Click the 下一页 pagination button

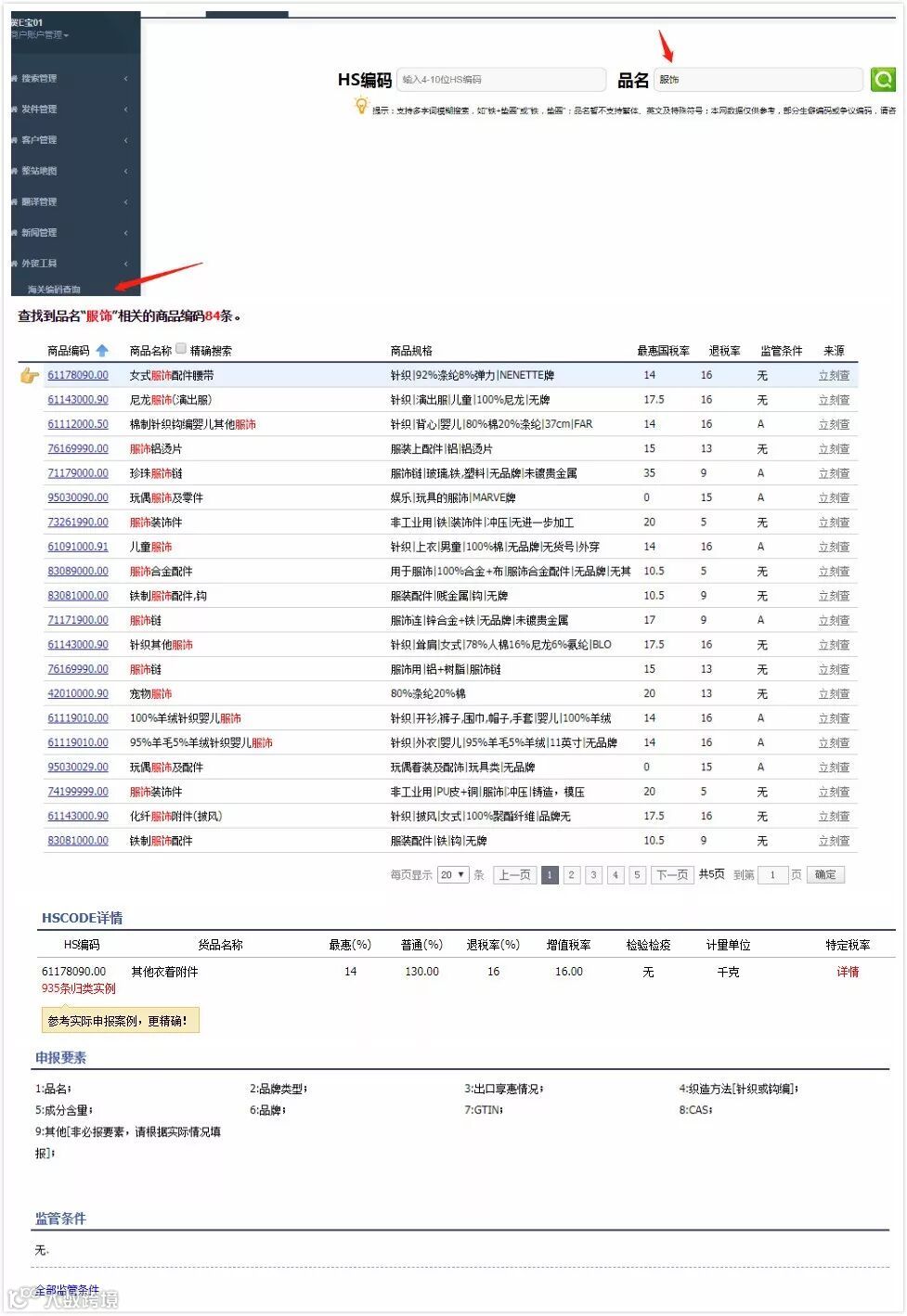click(x=672, y=875)
